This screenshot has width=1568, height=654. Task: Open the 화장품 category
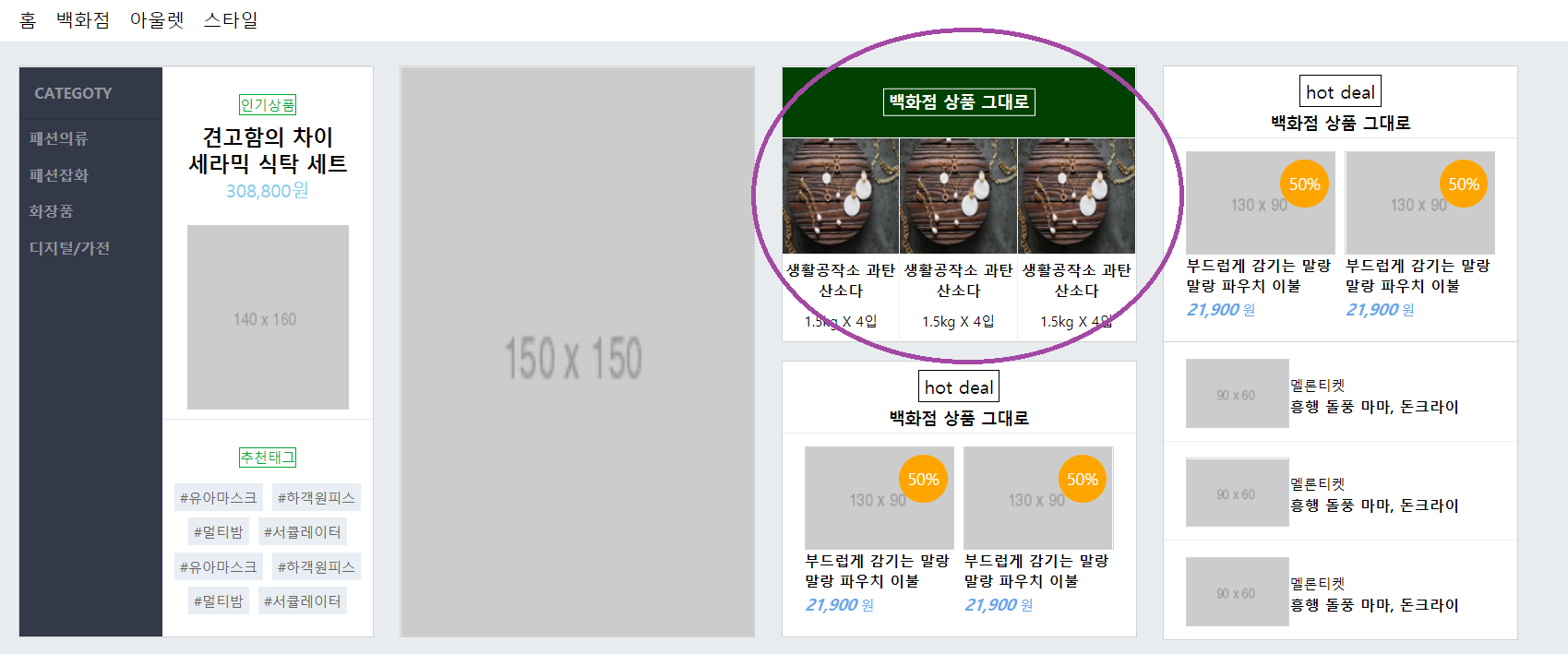pyautogui.click(x=51, y=211)
